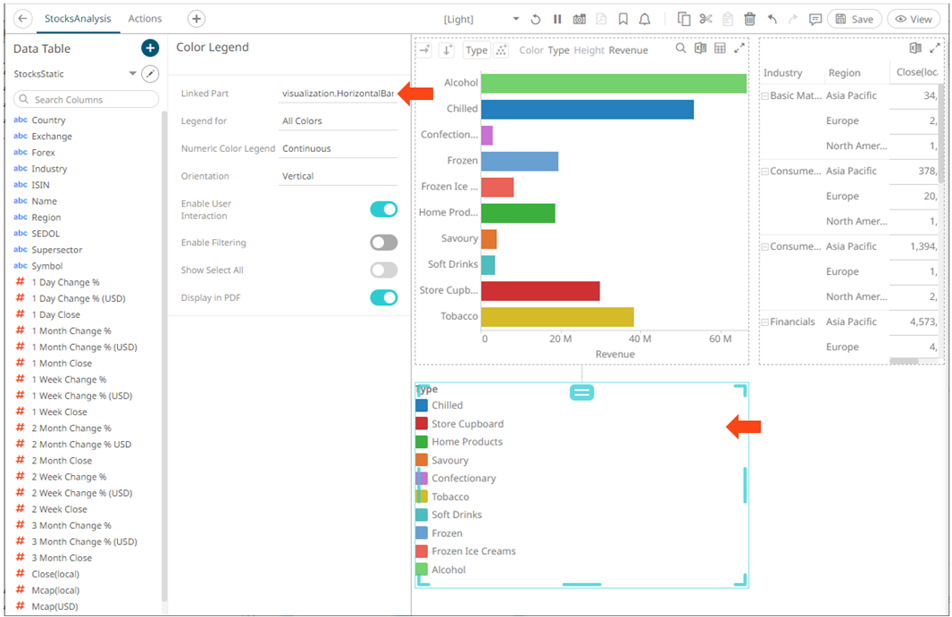Click the Save button

click(854, 19)
